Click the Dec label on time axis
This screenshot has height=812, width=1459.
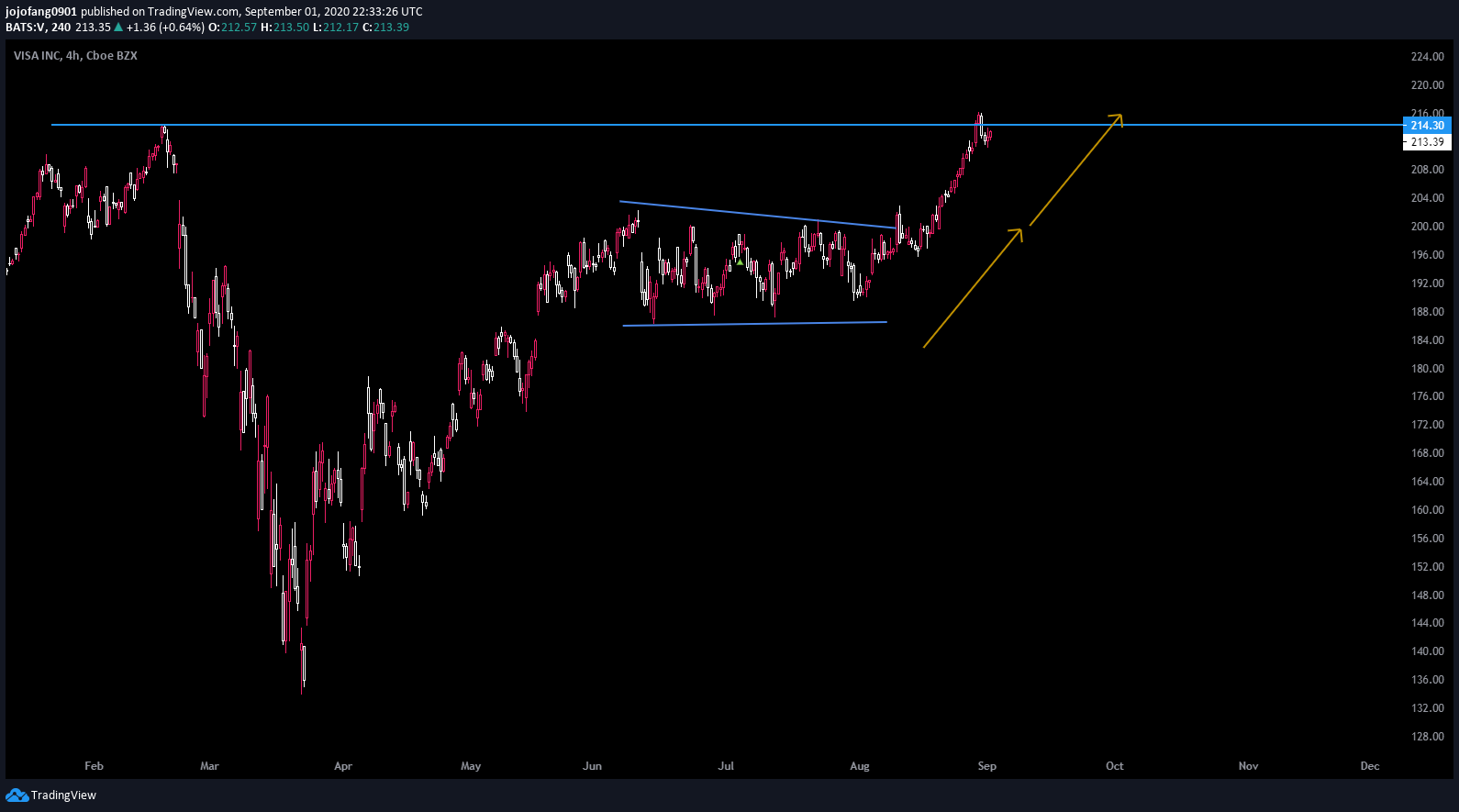[x=1370, y=766]
